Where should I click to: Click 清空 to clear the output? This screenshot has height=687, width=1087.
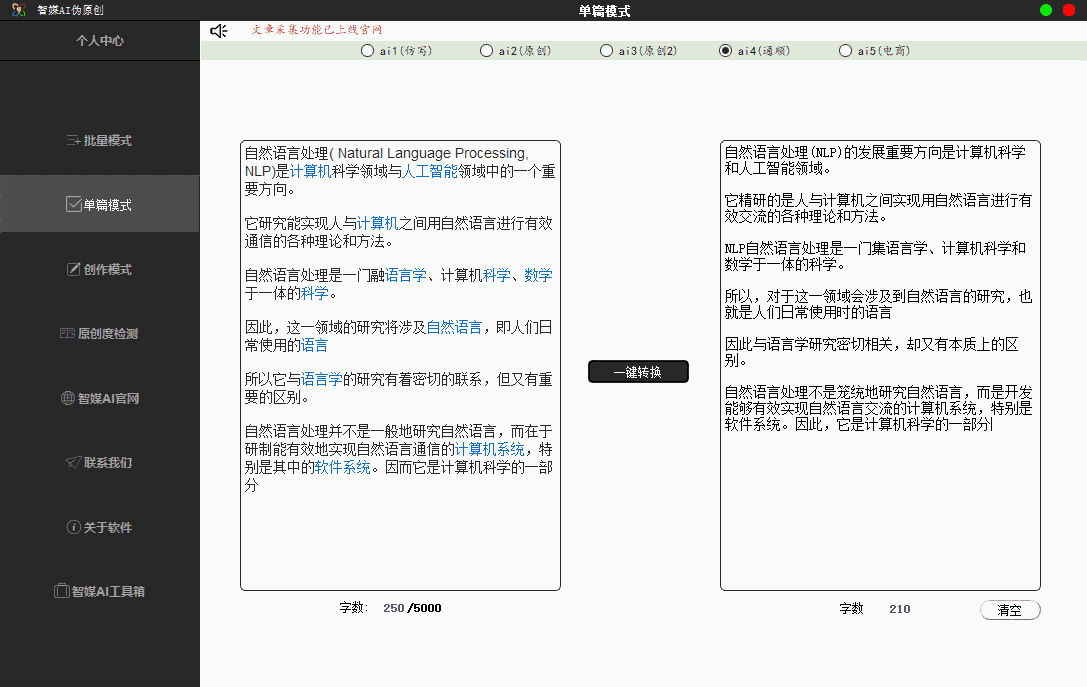point(1009,610)
